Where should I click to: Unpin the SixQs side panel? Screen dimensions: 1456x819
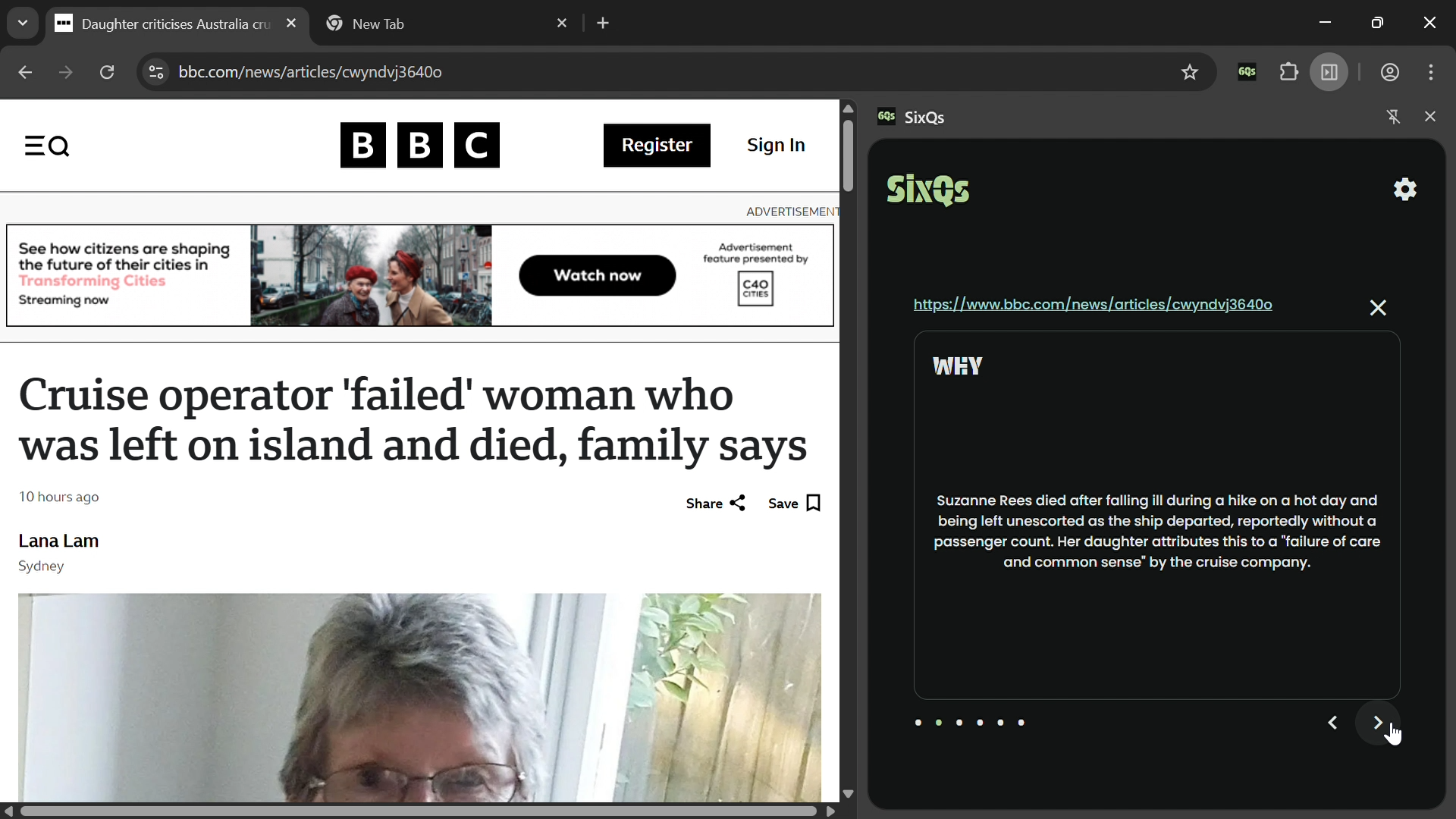pyautogui.click(x=1393, y=117)
